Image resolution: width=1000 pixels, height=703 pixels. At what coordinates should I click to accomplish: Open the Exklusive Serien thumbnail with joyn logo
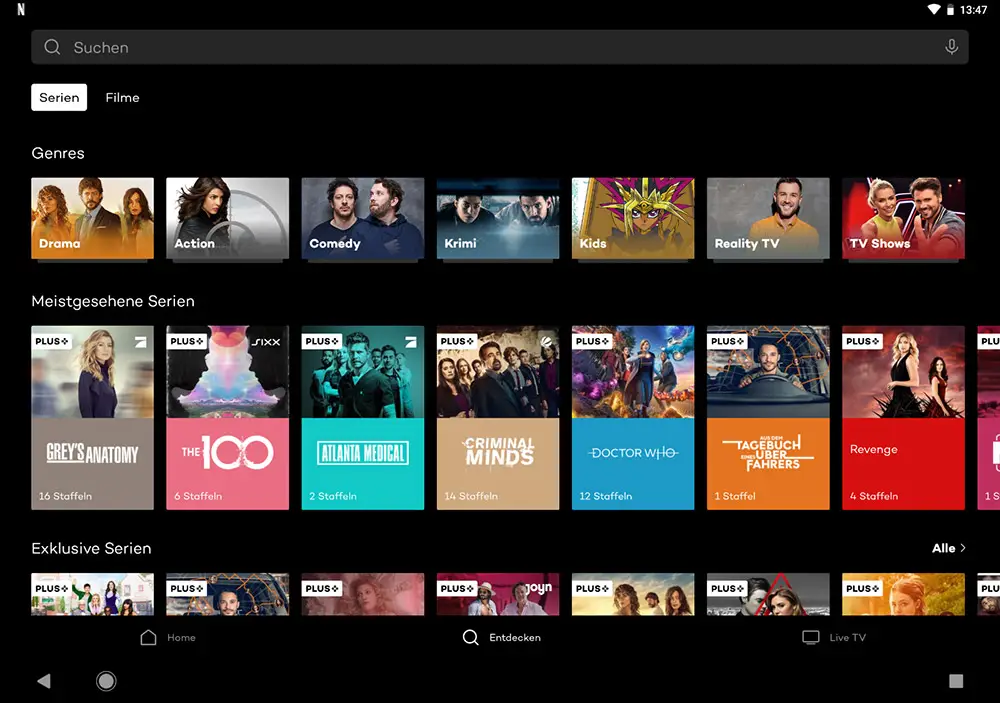pos(498,594)
